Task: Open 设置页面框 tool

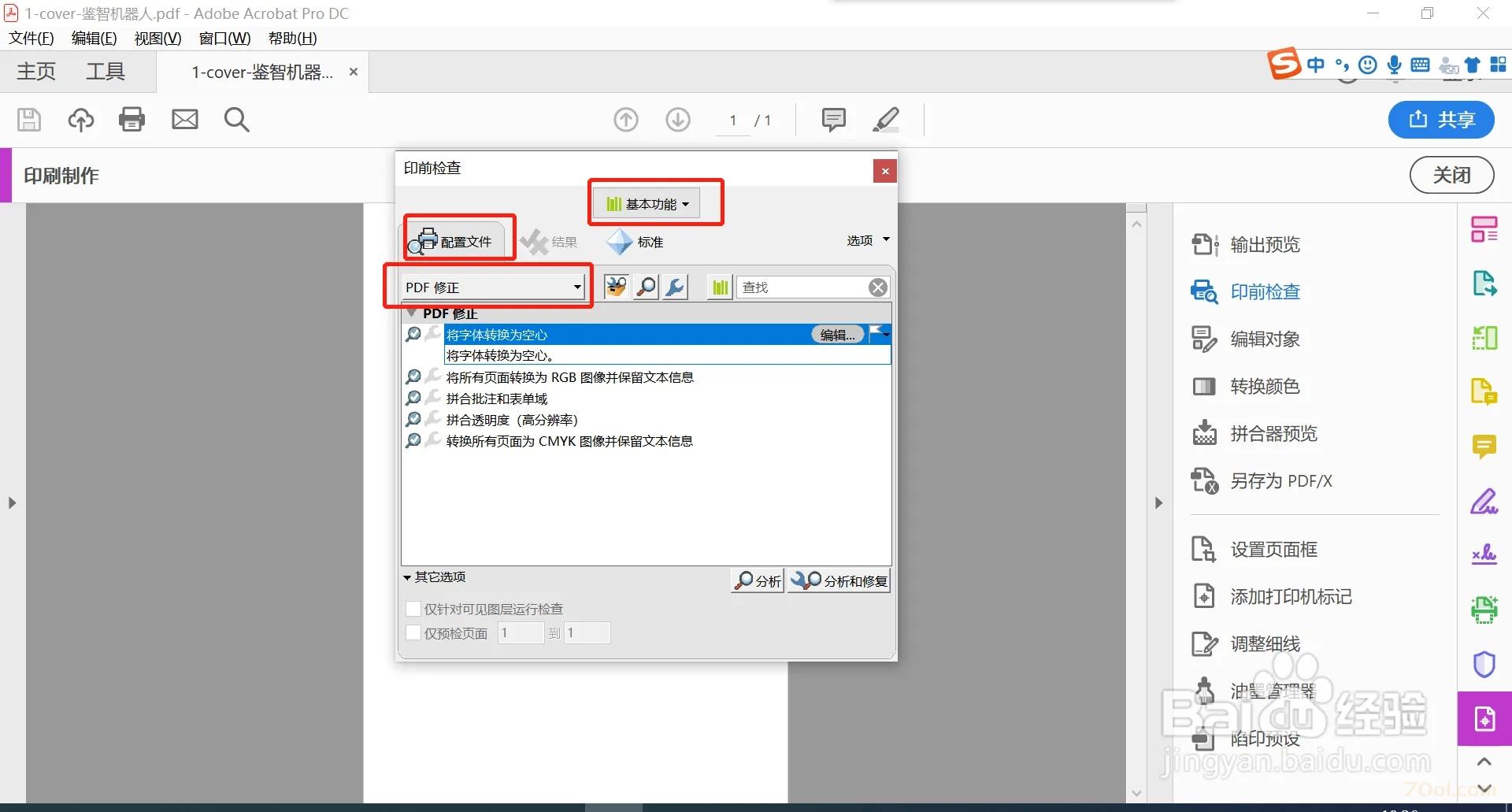Action: point(1254,550)
